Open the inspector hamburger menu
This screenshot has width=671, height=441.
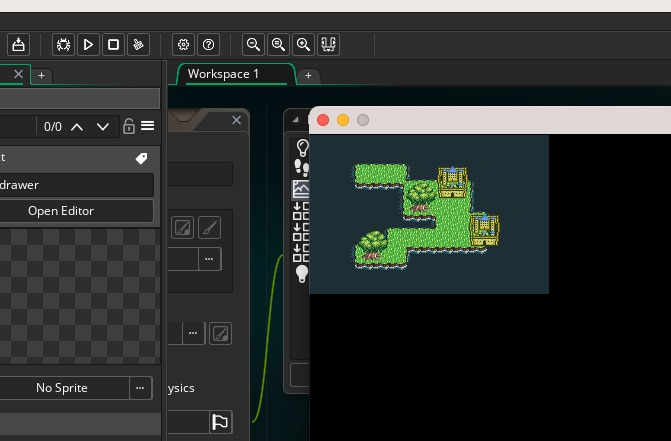click(148, 126)
